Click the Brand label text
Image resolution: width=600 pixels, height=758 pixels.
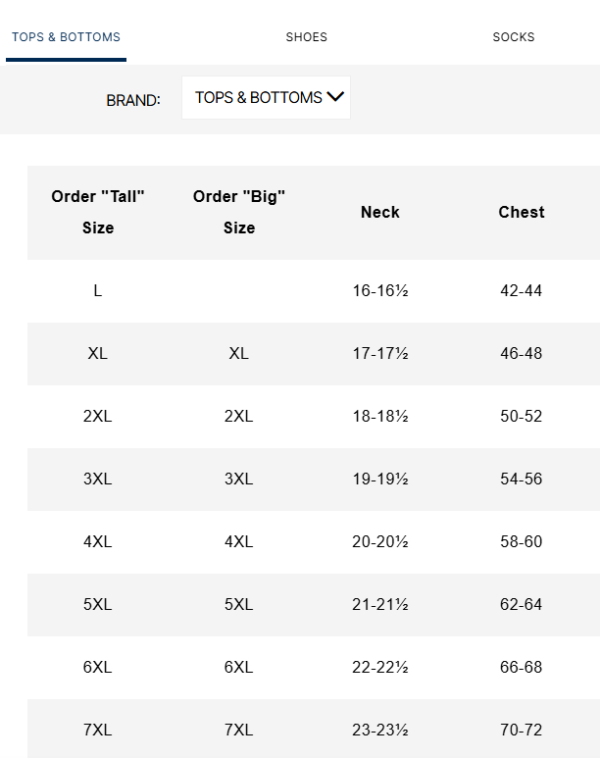tap(133, 100)
